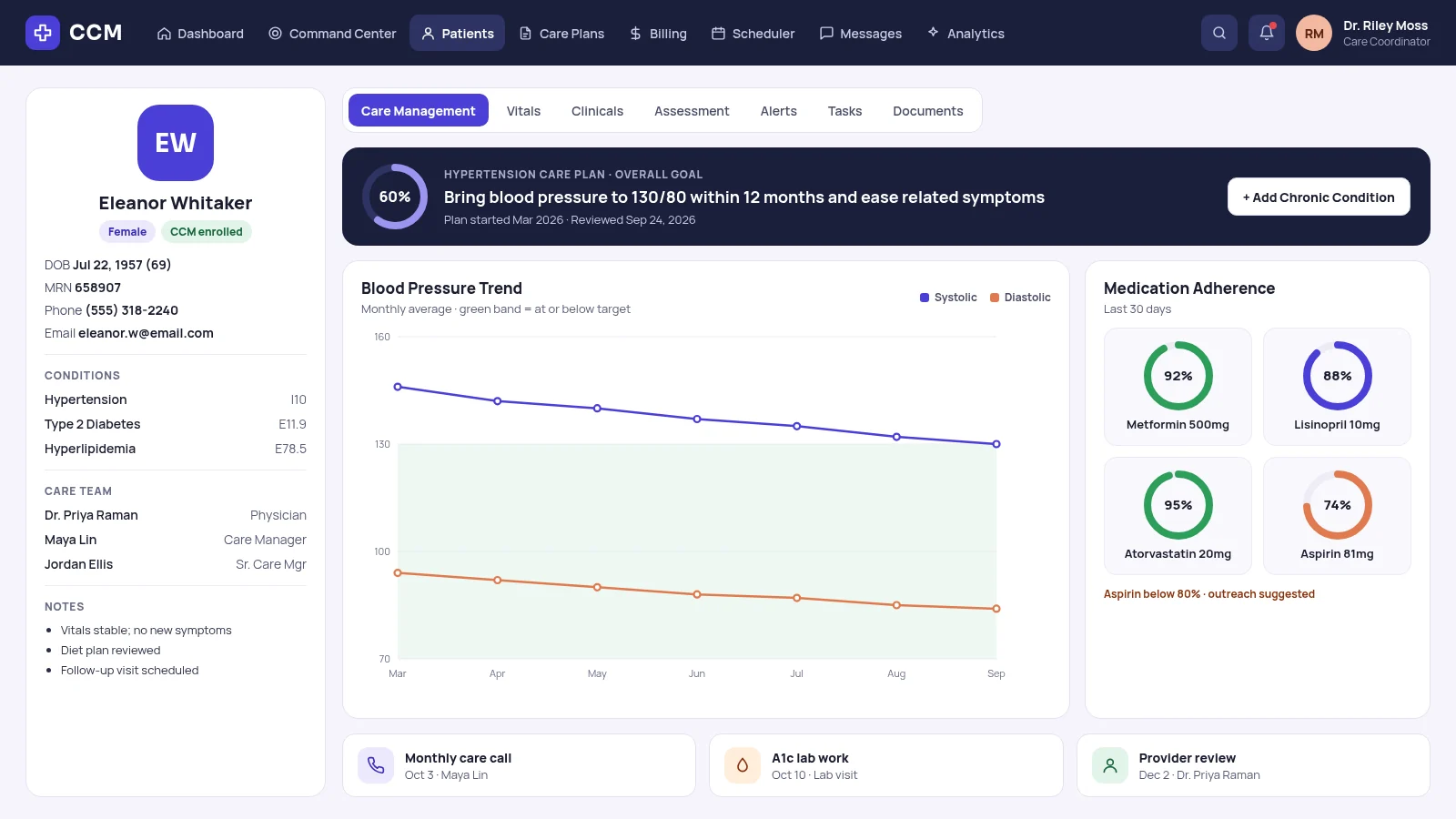
Task: Click the Mar diastolic data point
Action: [x=398, y=573]
